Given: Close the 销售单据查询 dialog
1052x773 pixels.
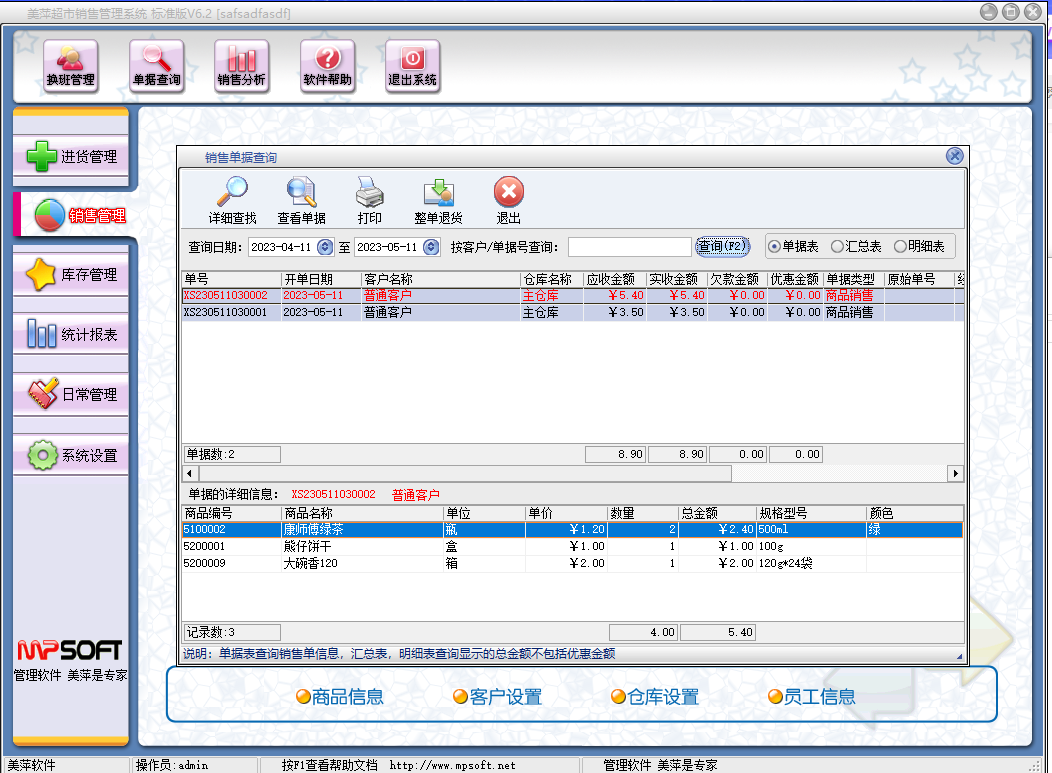Looking at the screenshot, I should (954, 156).
